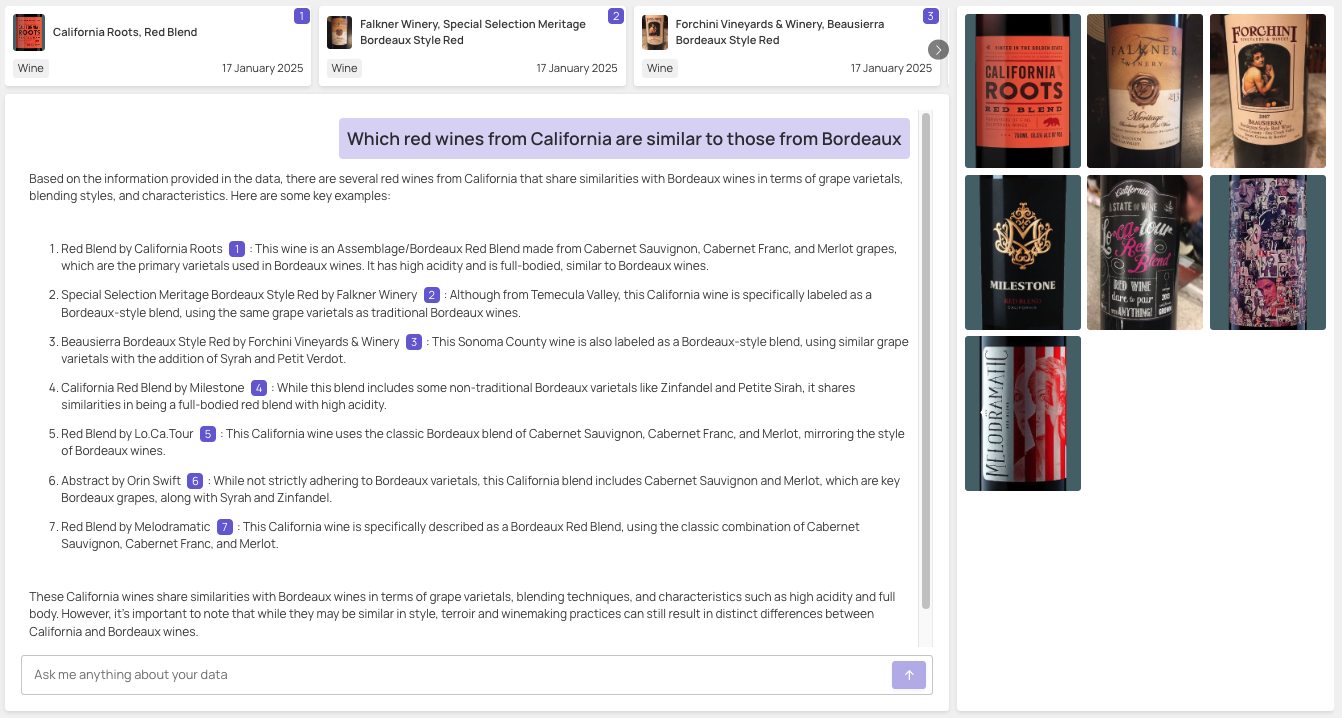Click the Lo.Ca.Tour red blend bottle image
The width and height of the screenshot is (1342, 718).
pos(1145,252)
